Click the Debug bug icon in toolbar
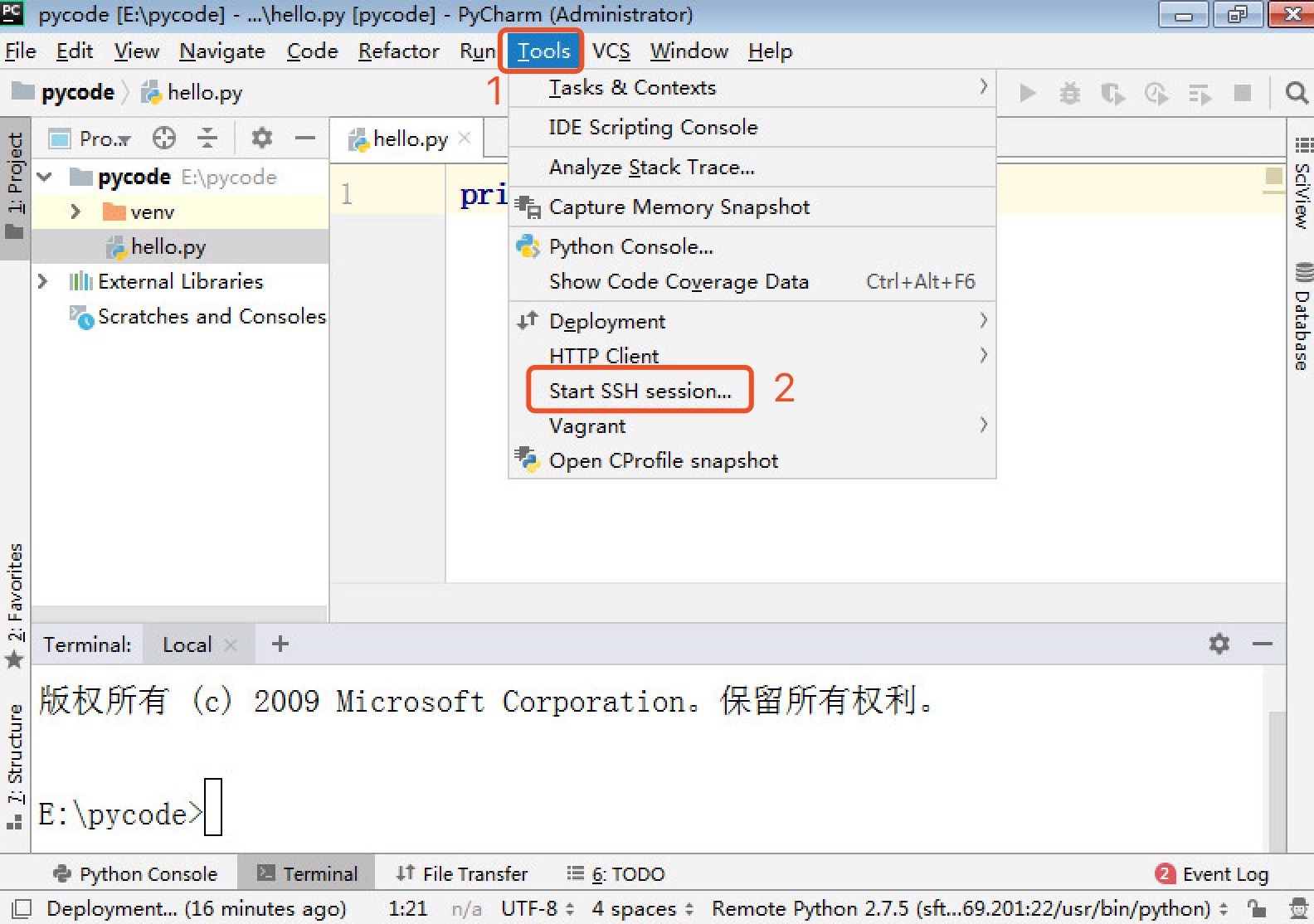 point(1070,93)
